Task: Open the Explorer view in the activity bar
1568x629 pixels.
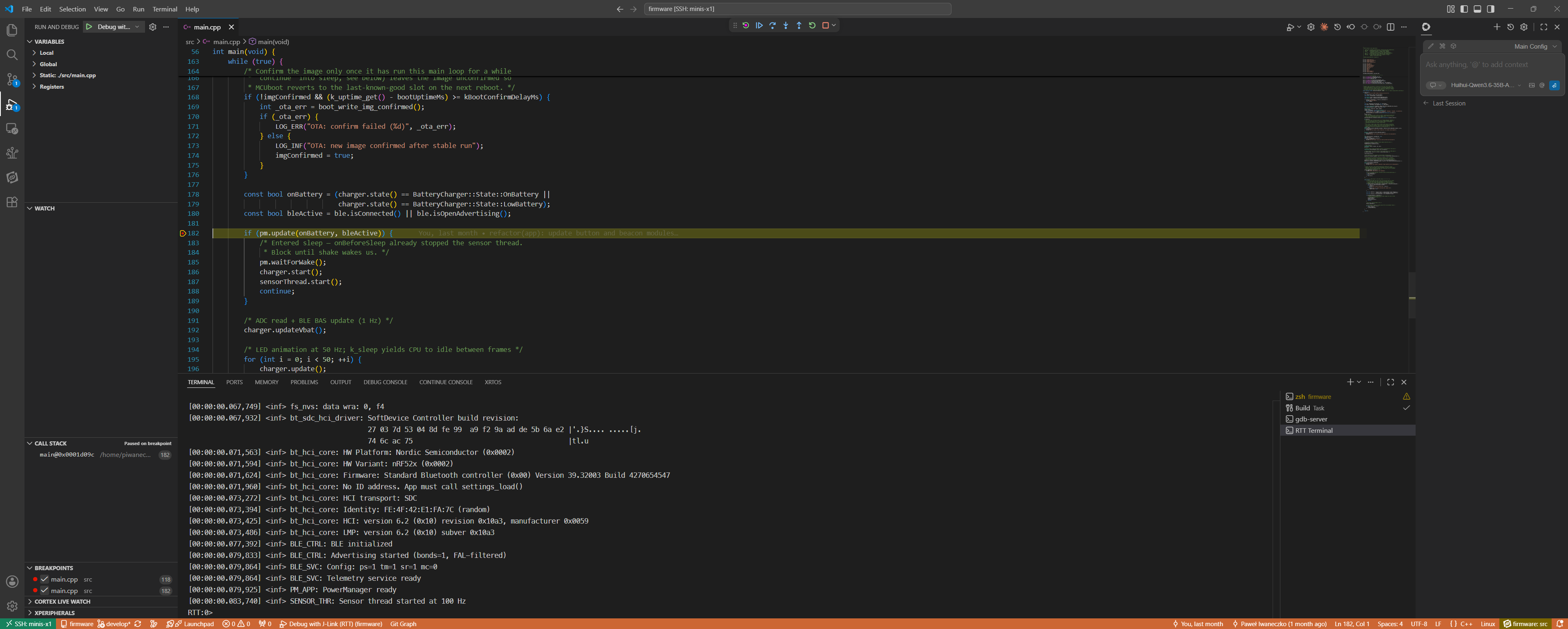Action: pos(11,30)
